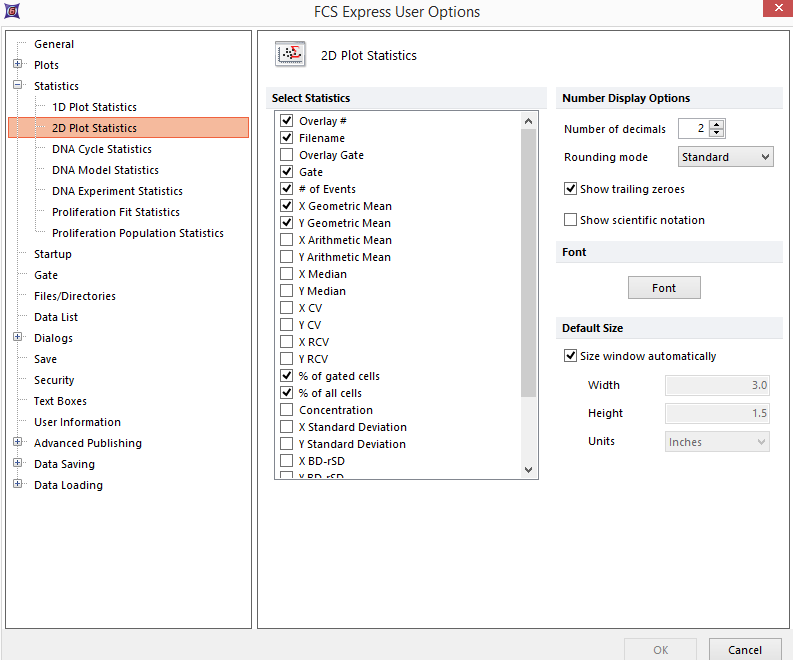
Task: Expand the Data Loading tree node
Action: [x=18, y=485]
